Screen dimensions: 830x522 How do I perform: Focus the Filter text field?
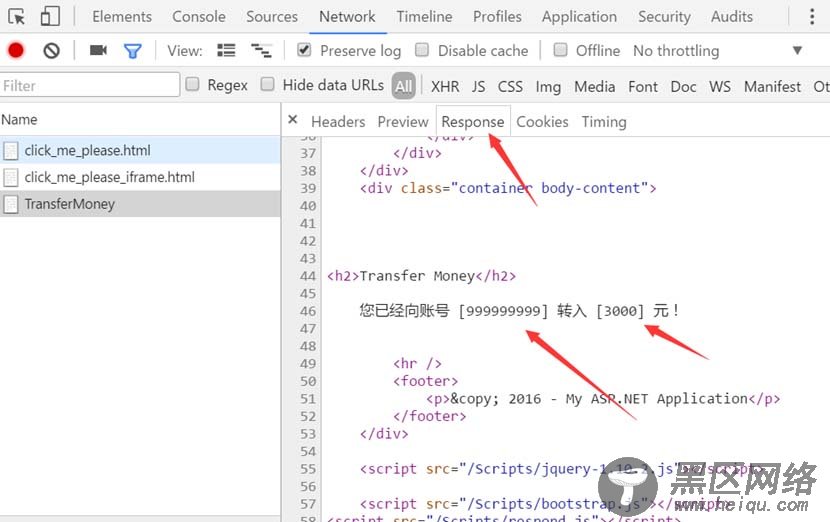[x=89, y=85]
